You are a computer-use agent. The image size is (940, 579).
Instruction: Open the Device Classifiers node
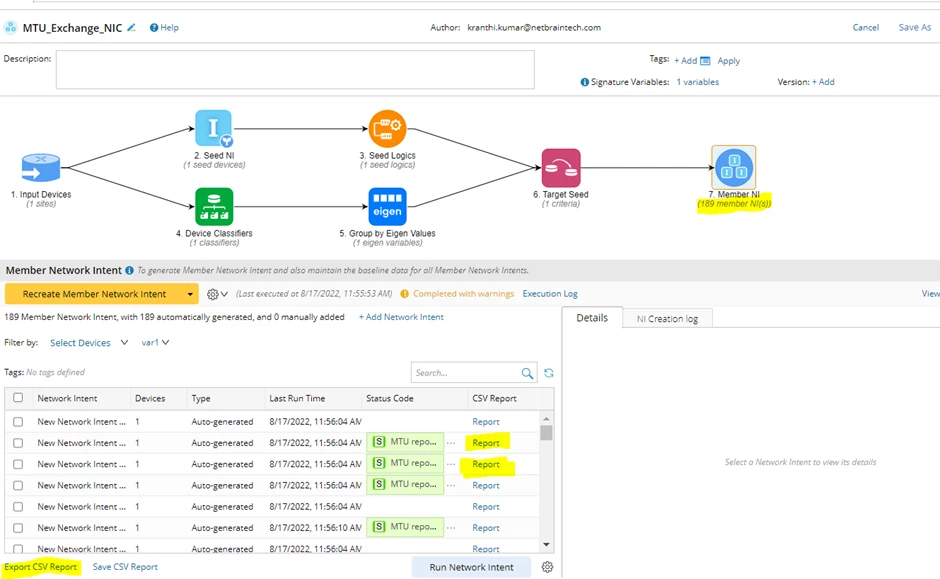tap(214, 206)
